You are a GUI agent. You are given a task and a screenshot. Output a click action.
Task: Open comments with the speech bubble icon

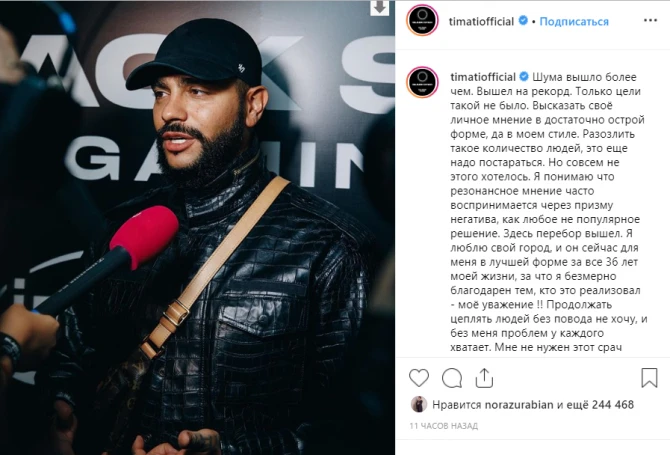pos(452,378)
